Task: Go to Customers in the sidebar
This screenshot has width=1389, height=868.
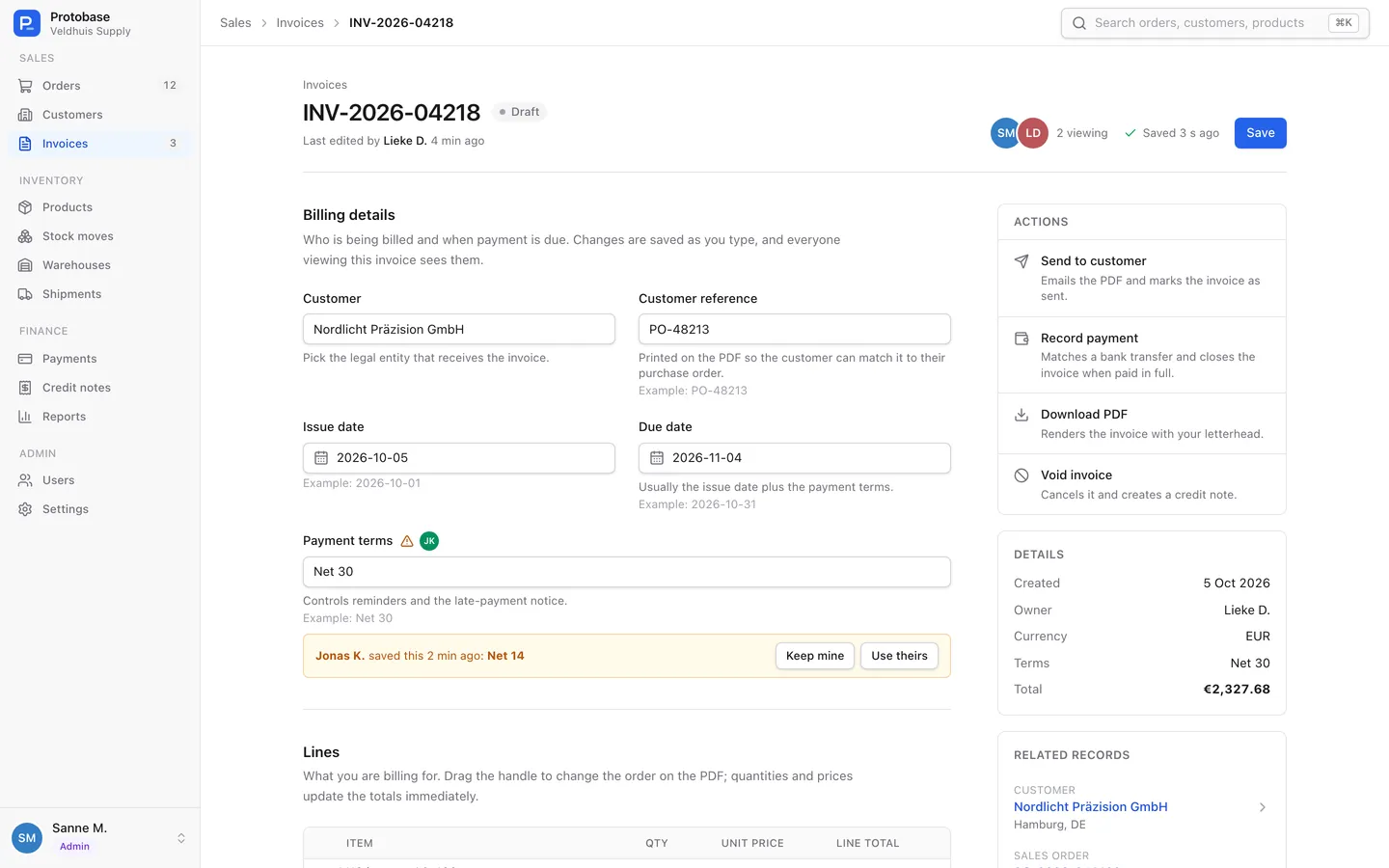Action: coord(100,115)
